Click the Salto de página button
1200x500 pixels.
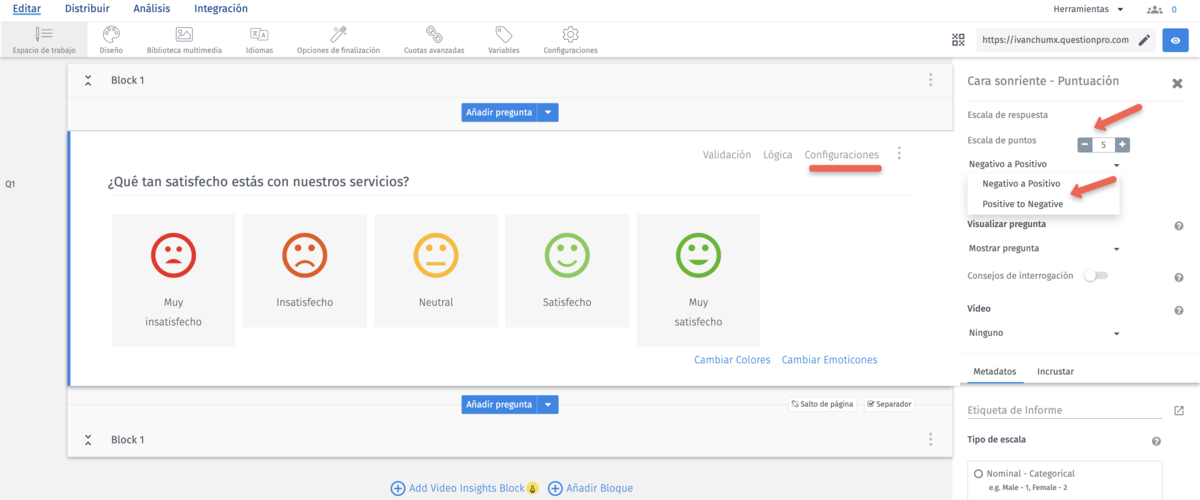(x=822, y=404)
